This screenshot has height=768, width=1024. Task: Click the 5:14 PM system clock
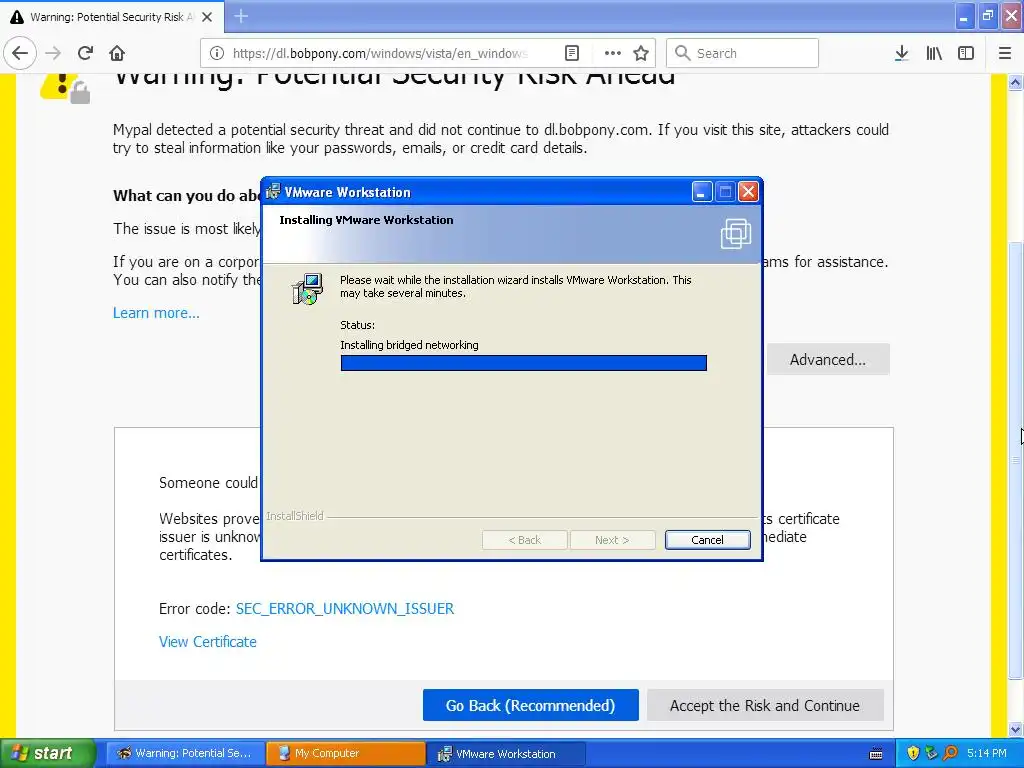coord(987,754)
